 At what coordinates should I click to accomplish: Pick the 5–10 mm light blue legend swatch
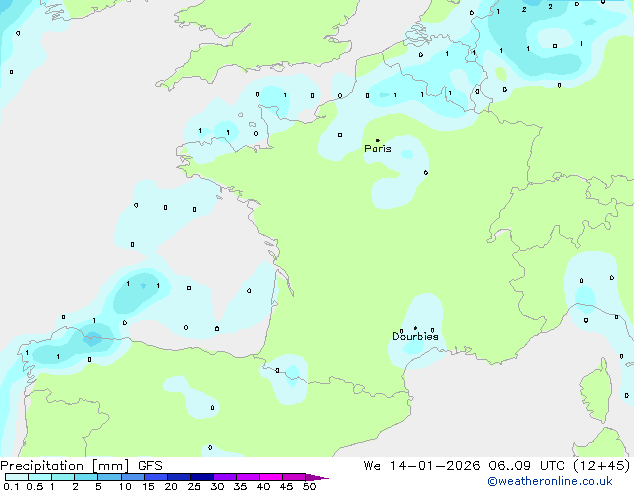[x=109, y=477]
